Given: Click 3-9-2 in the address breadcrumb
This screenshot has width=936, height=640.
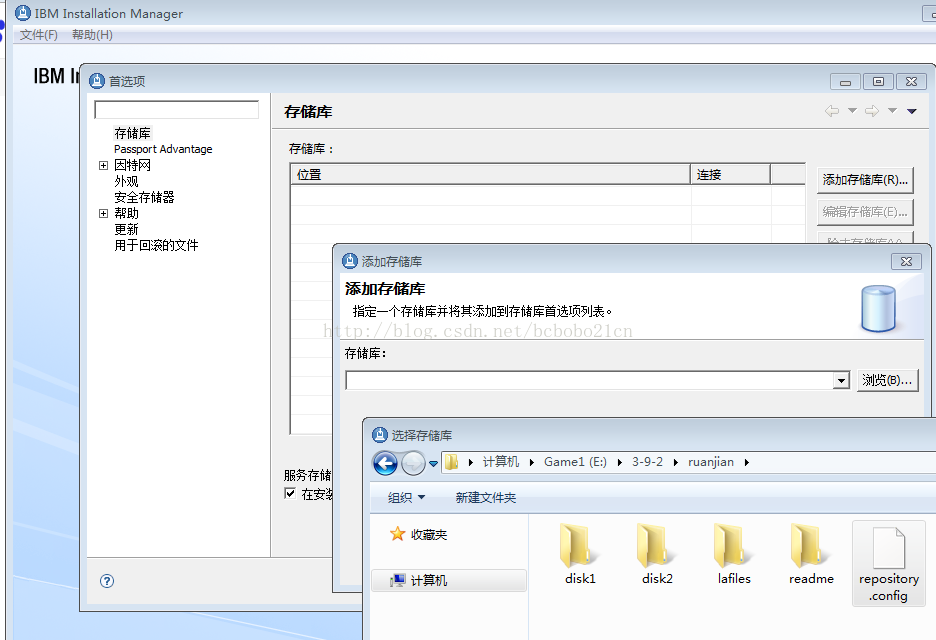Looking at the screenshot, I should [x=647, y=461].
